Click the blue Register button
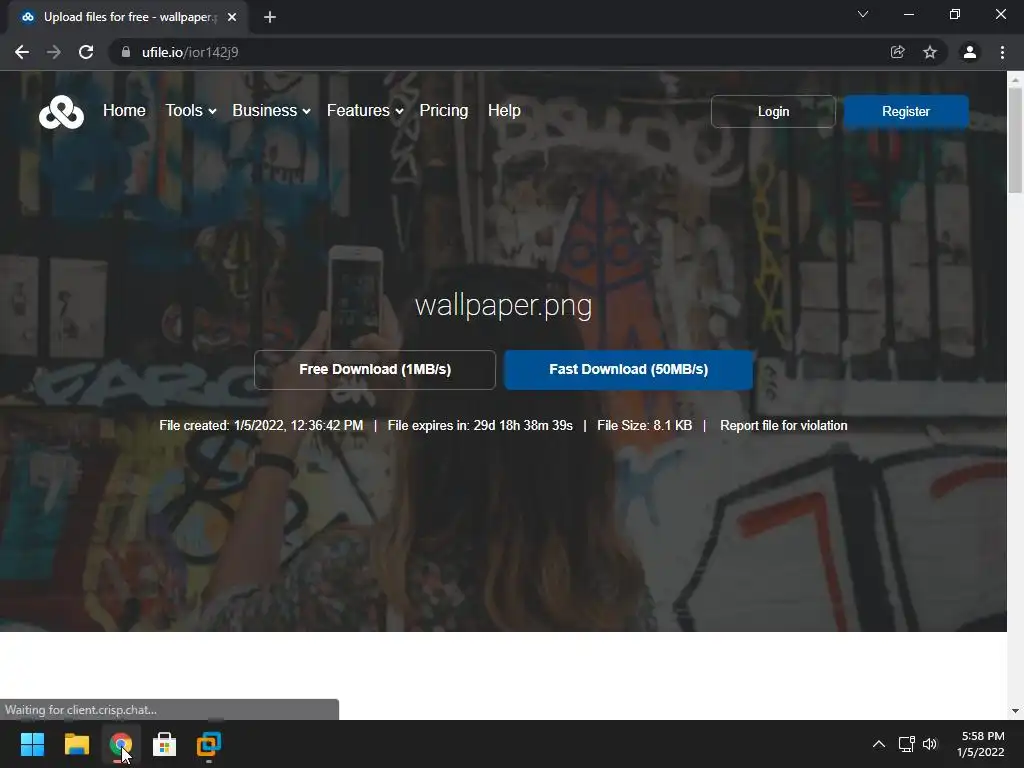Screen dimensions: 1024x768 [x=906, y=112]
